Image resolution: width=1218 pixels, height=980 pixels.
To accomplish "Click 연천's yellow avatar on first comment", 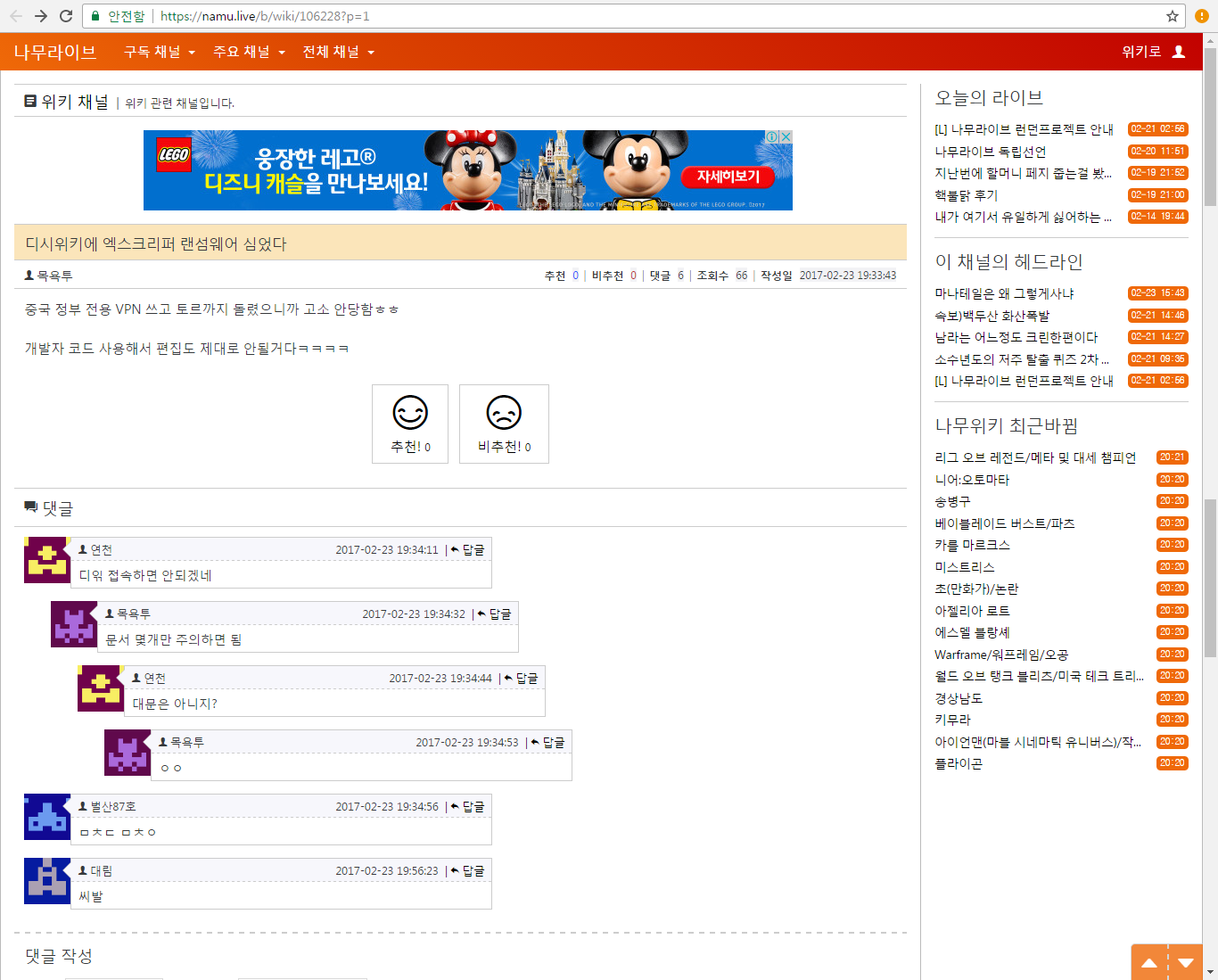I will pos(47,560).
